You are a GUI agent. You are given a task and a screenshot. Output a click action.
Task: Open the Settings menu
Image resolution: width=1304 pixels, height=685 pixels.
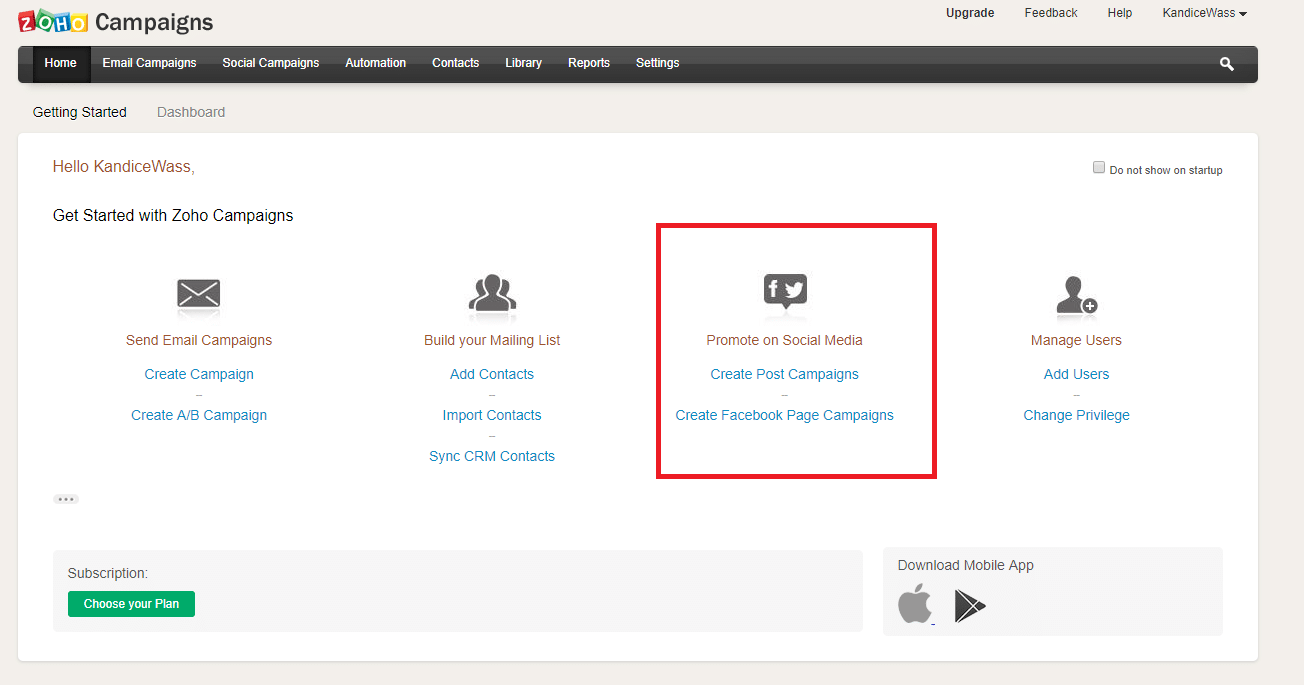(658, 63)
